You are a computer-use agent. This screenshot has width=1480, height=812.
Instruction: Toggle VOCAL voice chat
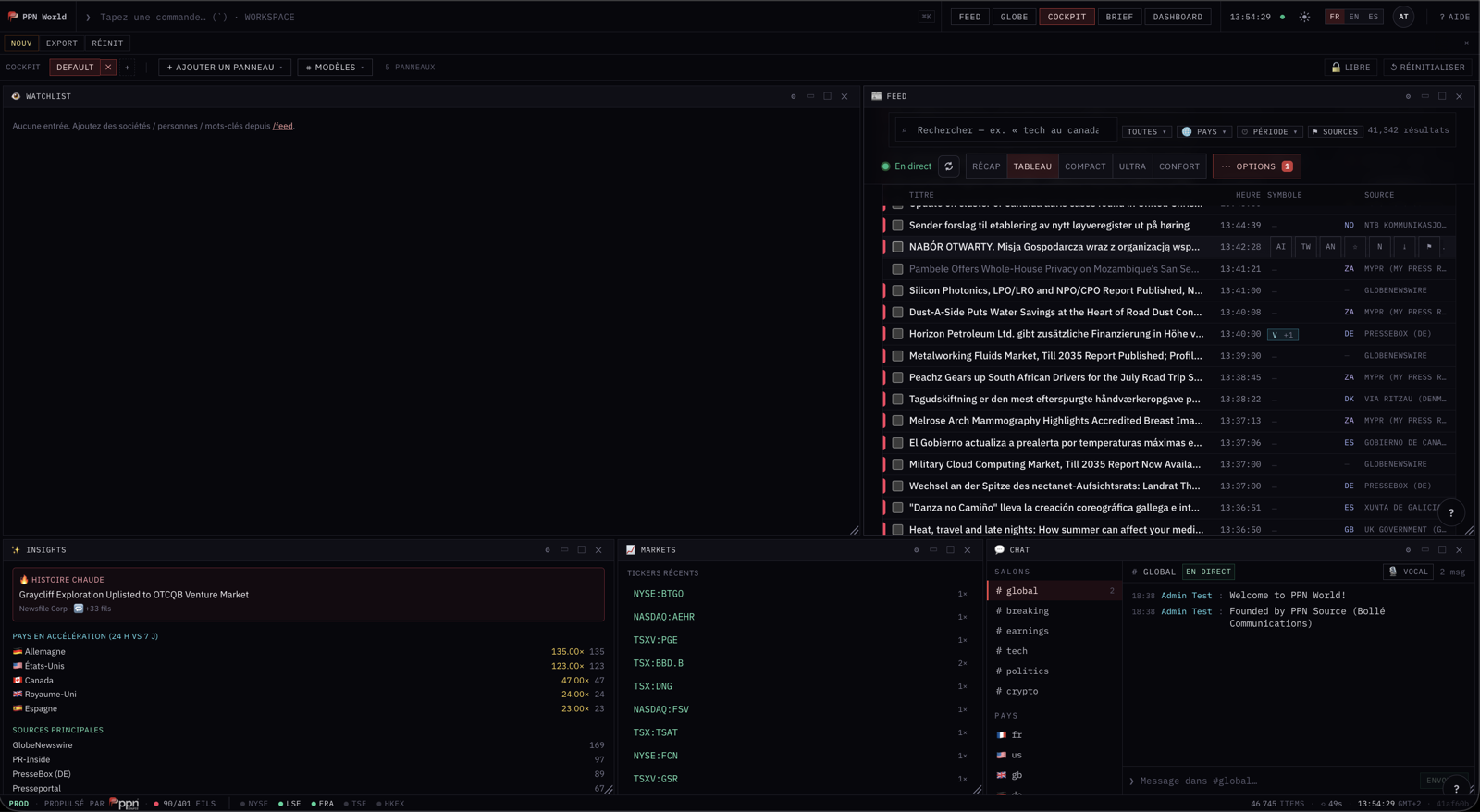pos(1409,572)
